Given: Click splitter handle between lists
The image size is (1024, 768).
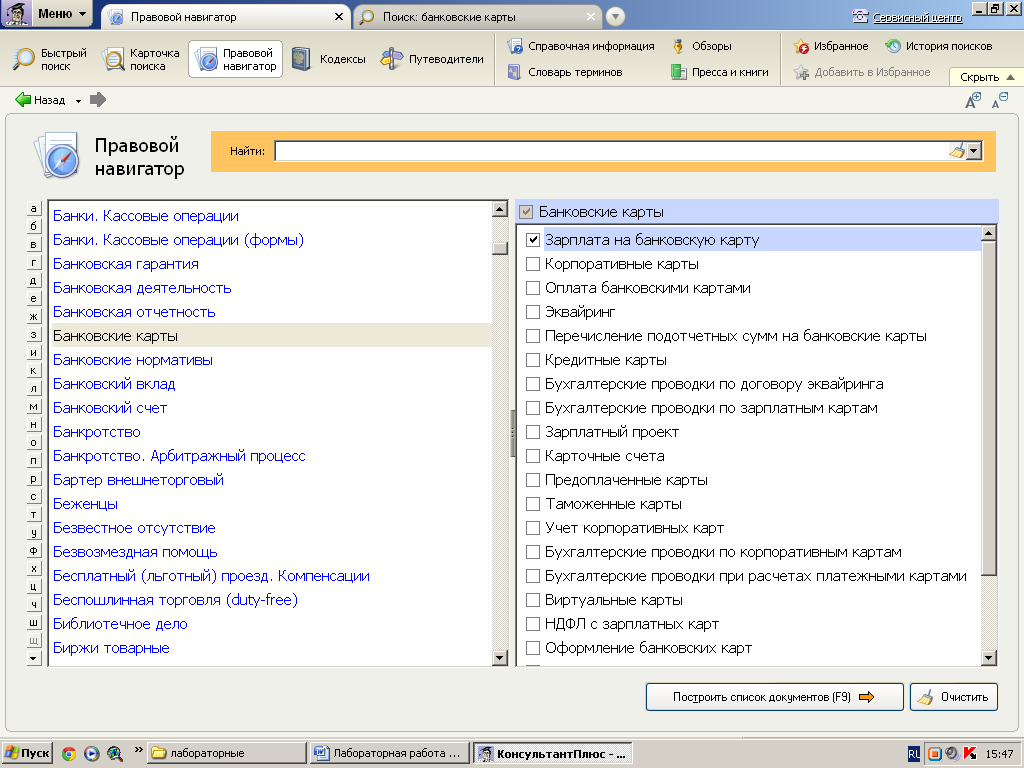Looking at the screenshot, I should [x=512, y=432].
